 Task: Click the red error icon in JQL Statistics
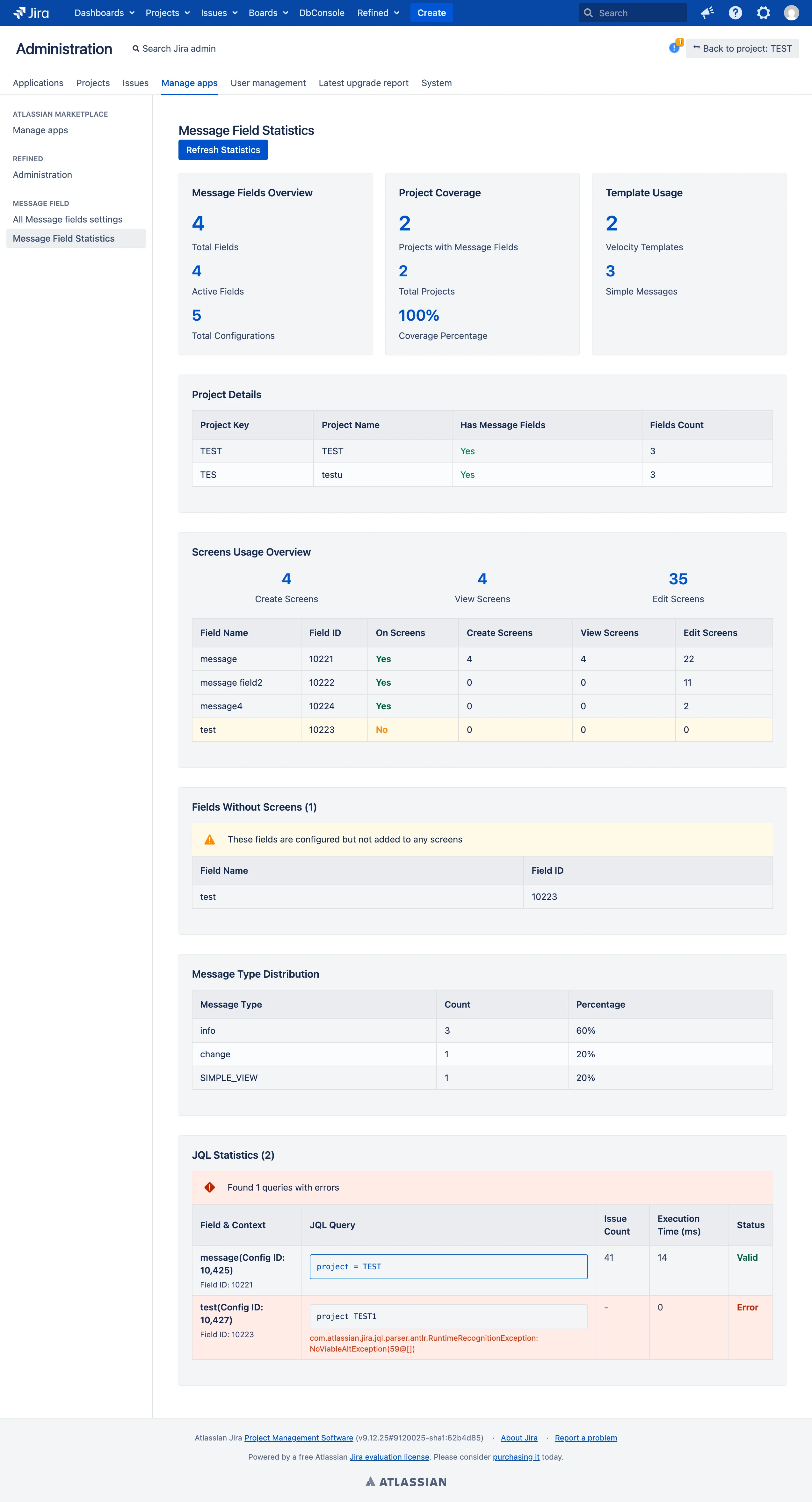coord(210,1188)
